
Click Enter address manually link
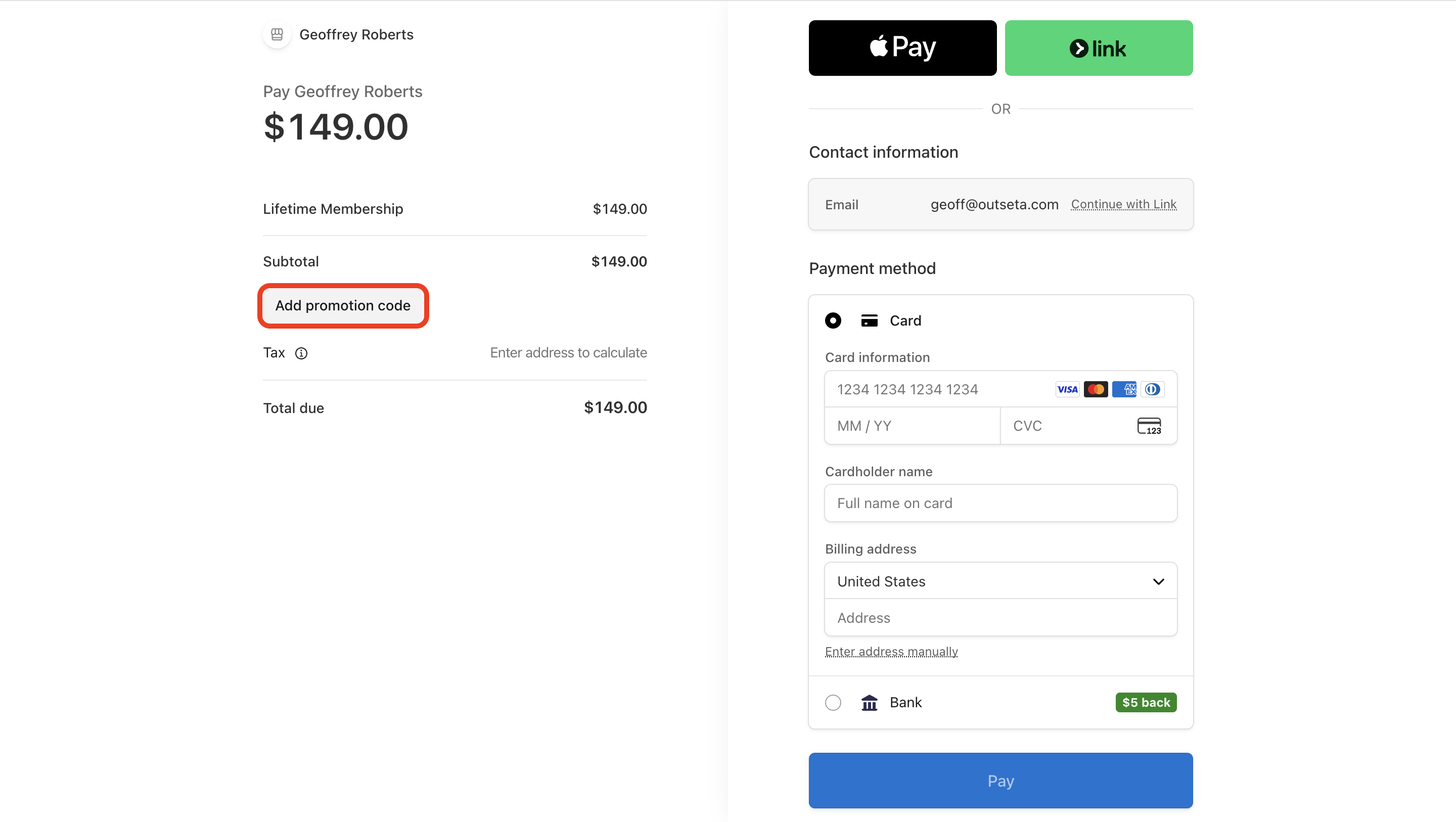[891, 652]
